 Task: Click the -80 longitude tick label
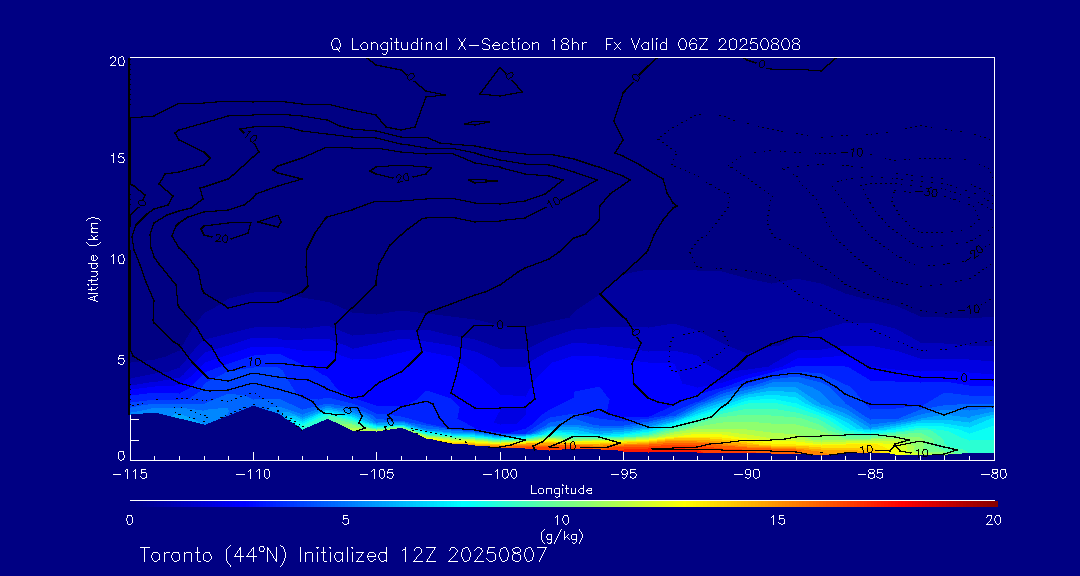click(994, 475)
